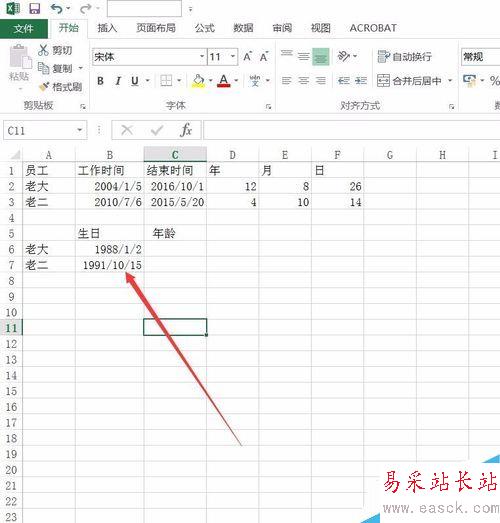Open the 剪贴板 dialog launcher
Image resolution: width=500 pixels, height=523 pixels.
83,107
